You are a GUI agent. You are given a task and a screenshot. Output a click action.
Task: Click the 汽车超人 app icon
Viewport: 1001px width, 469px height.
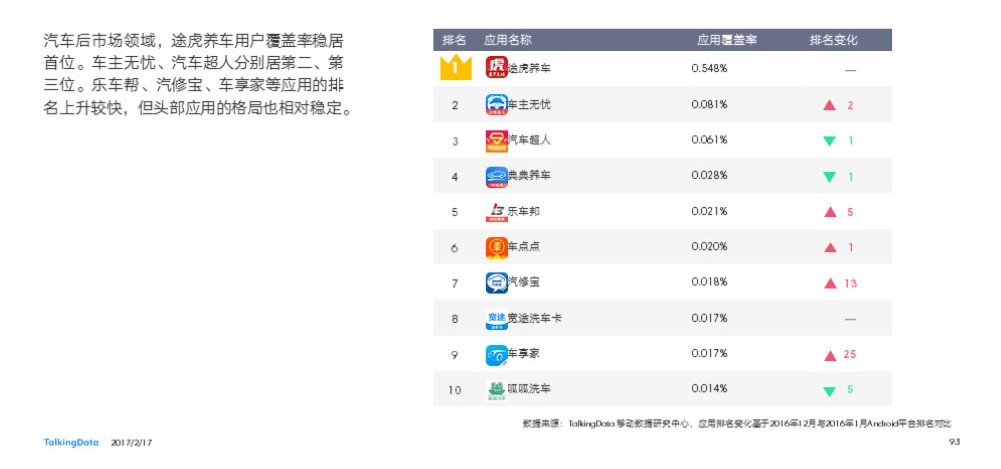[496, 141]
